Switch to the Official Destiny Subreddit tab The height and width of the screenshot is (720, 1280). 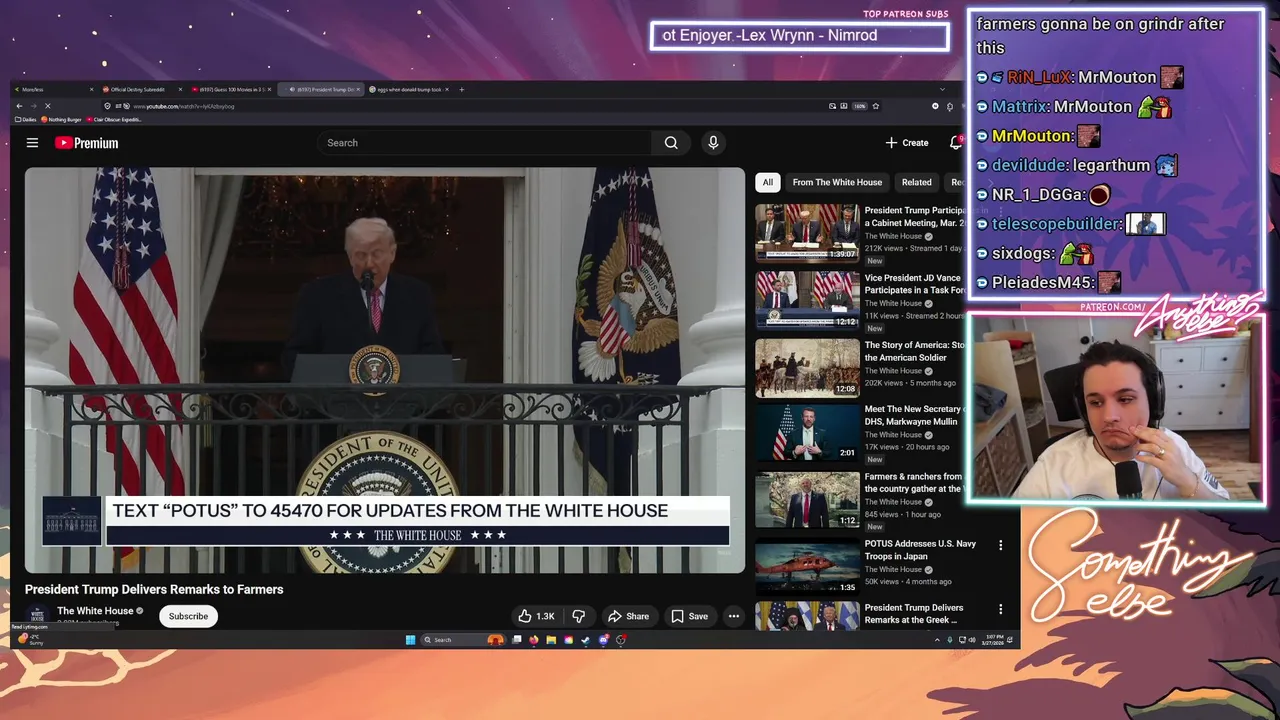click(x=140, y=89)
